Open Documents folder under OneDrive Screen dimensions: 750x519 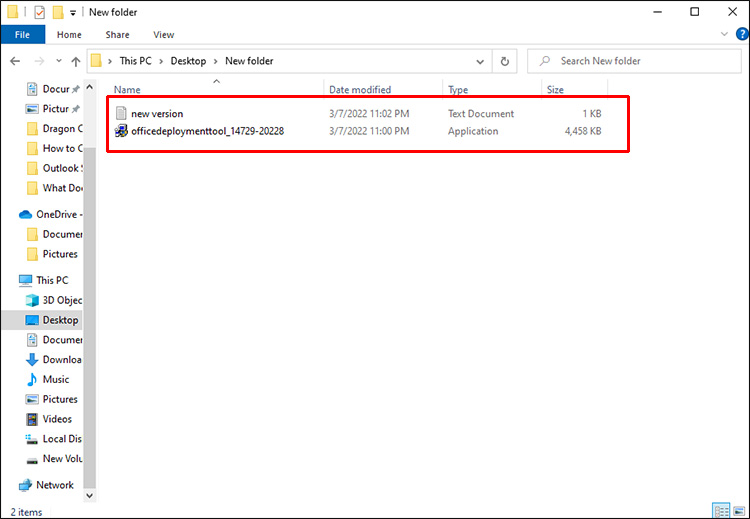click(x=54, y=234)
